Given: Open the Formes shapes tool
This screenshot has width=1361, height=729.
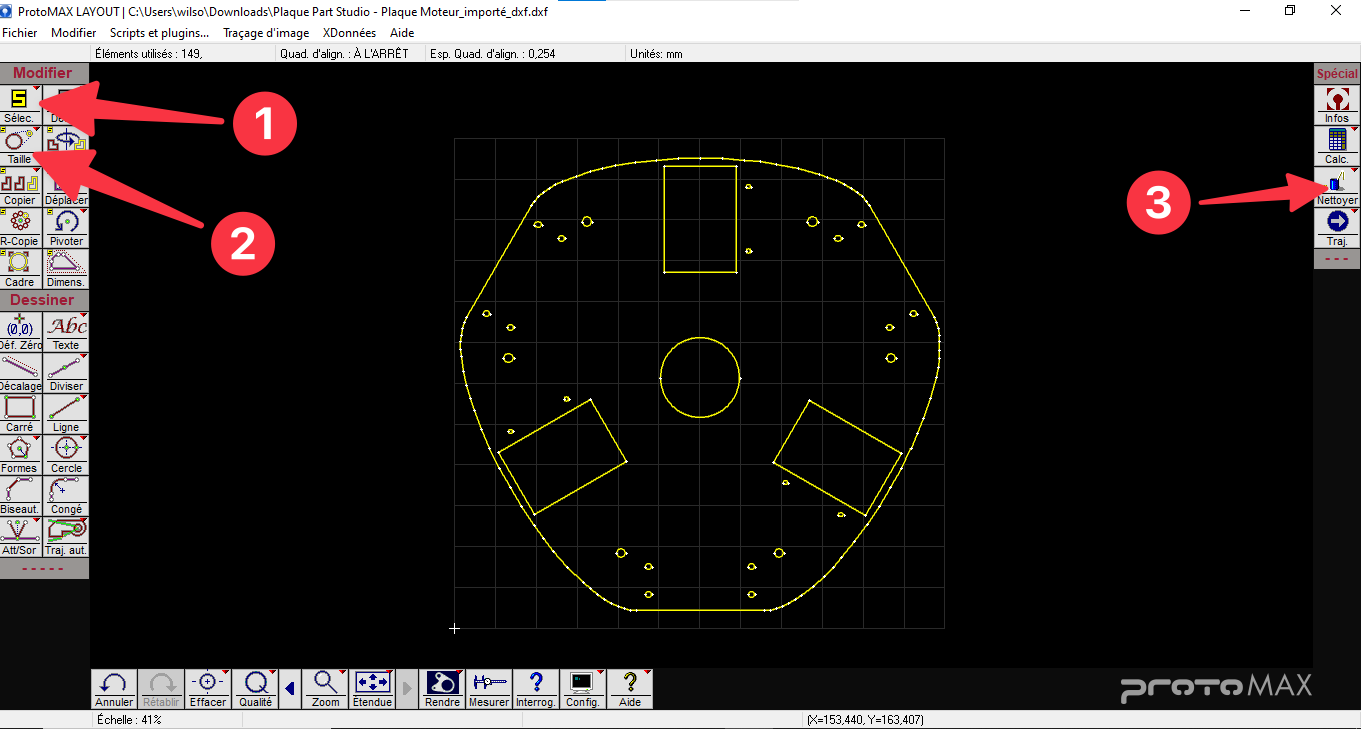Looking at the screenshot, I should [x=22, y=455].
